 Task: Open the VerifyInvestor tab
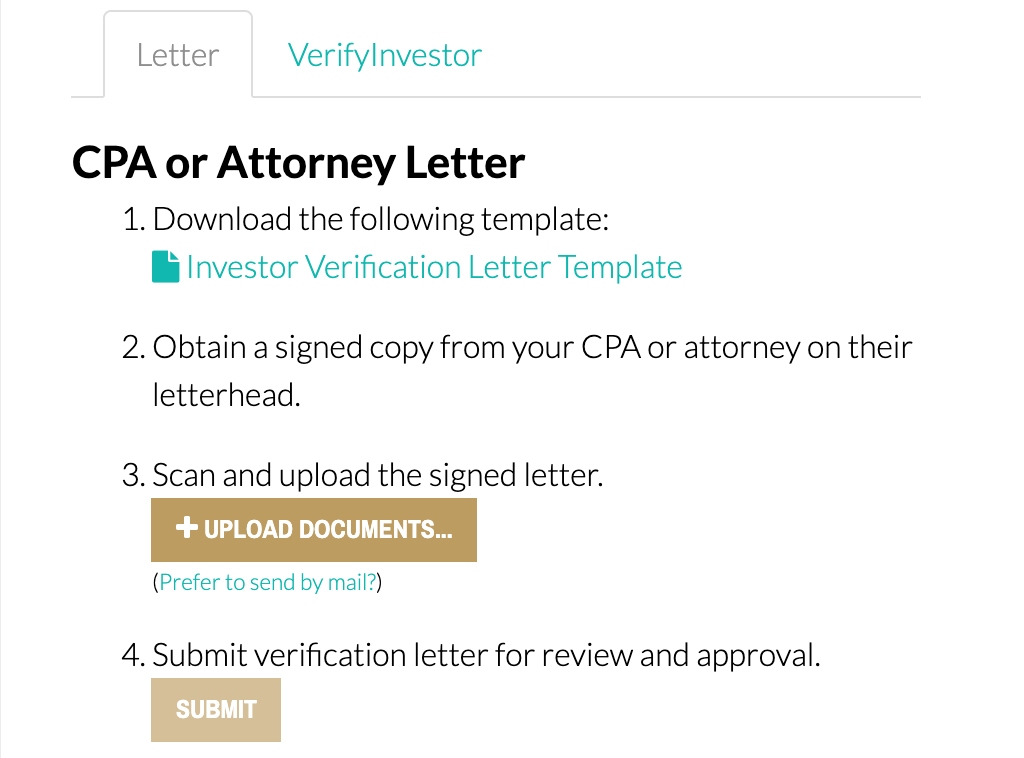(385, 55)
